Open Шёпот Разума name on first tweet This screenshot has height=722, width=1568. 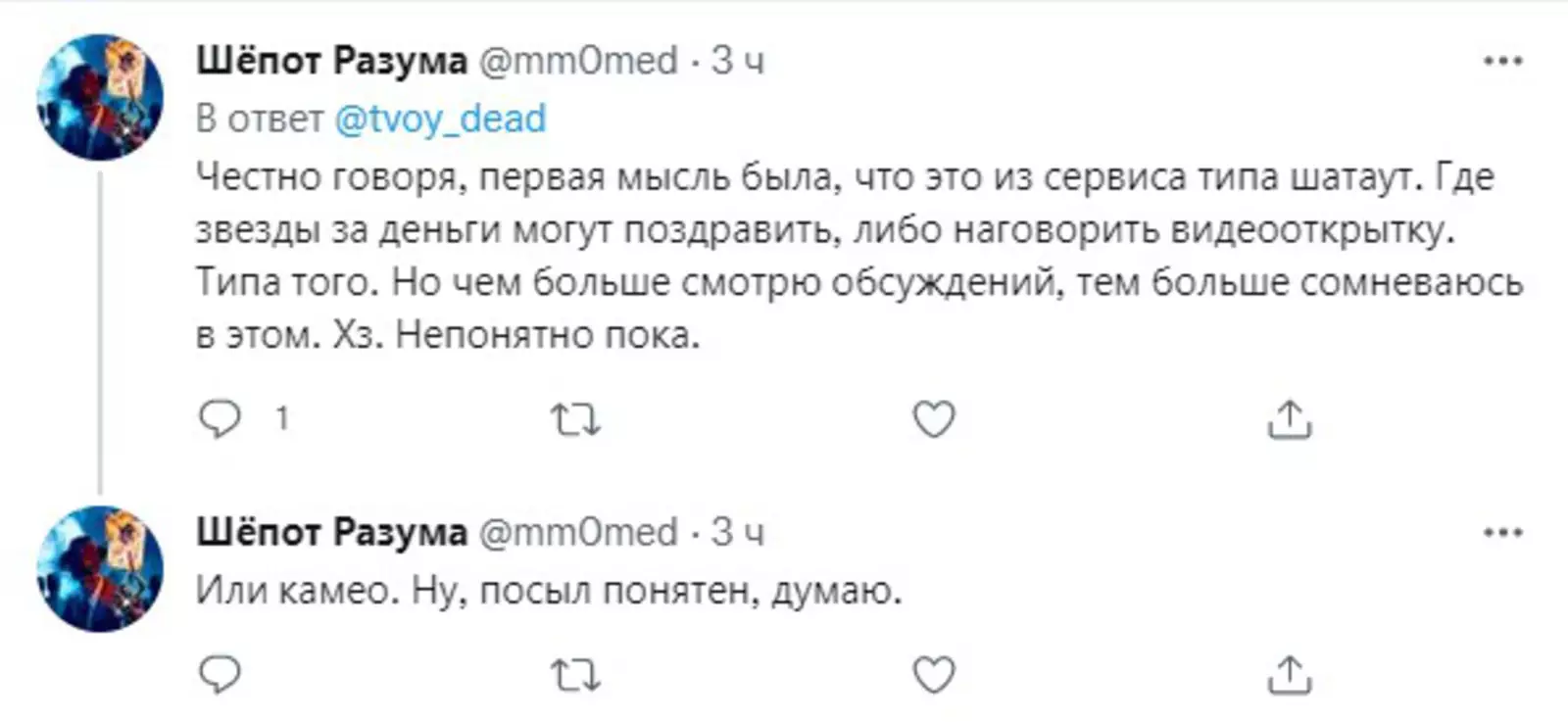pyautogui.click(x=331, y=61)
